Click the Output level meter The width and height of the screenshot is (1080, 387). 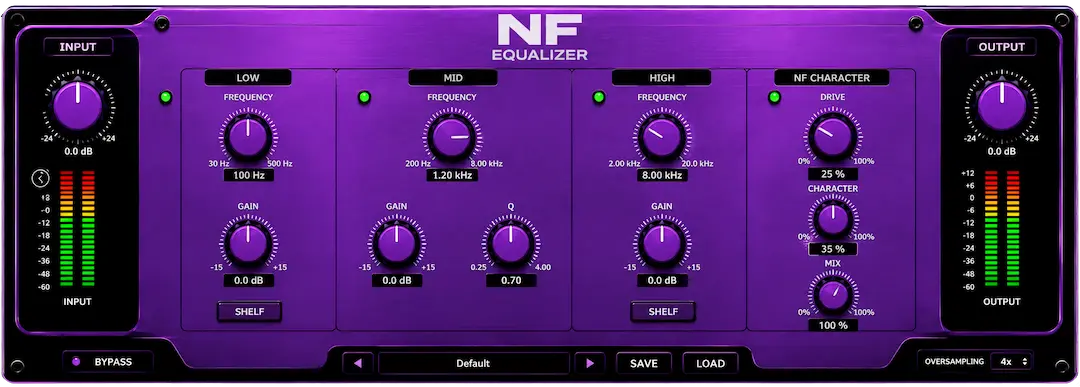click(x=1001, y=229)
